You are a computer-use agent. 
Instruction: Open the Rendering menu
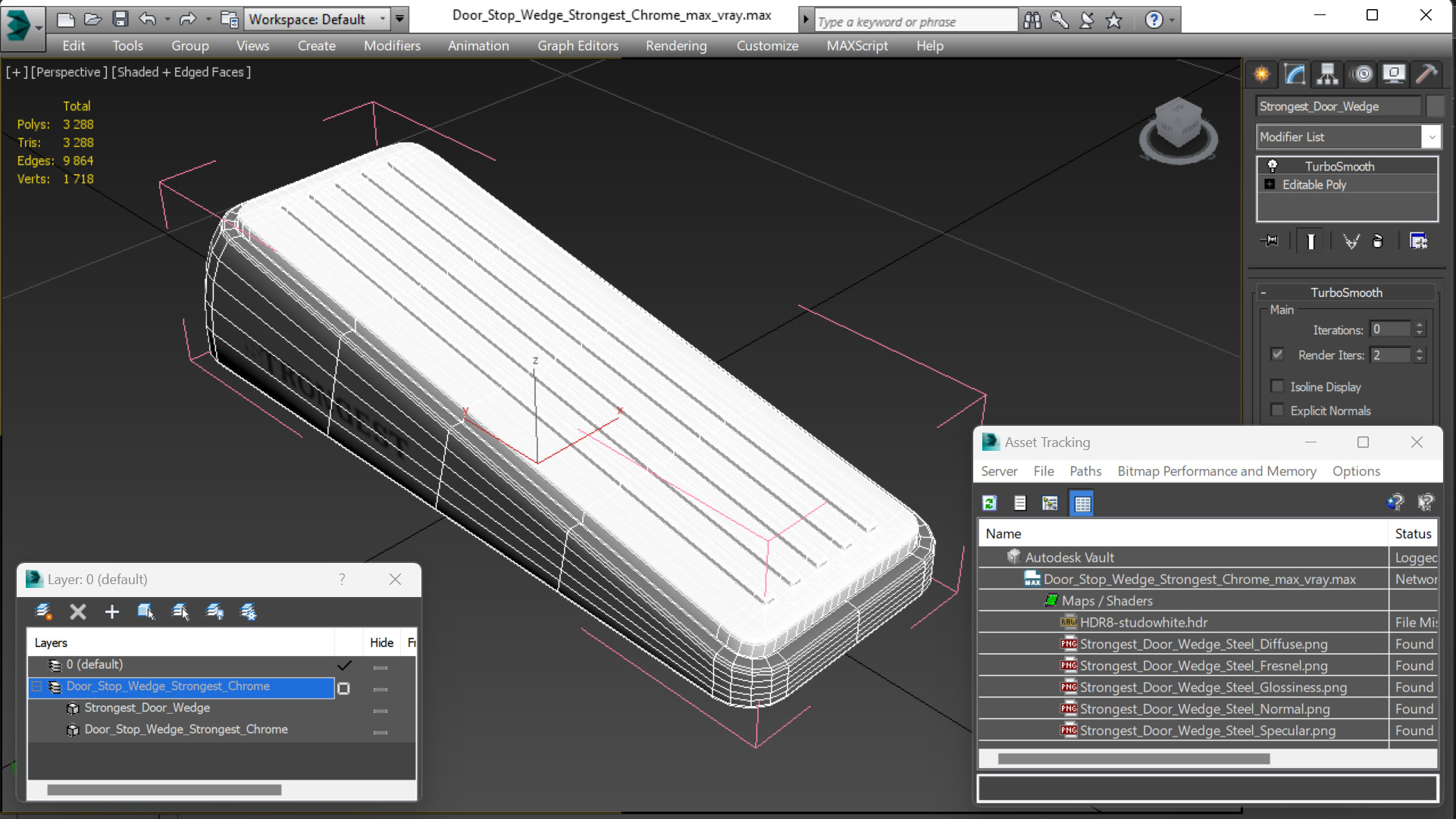675,45
